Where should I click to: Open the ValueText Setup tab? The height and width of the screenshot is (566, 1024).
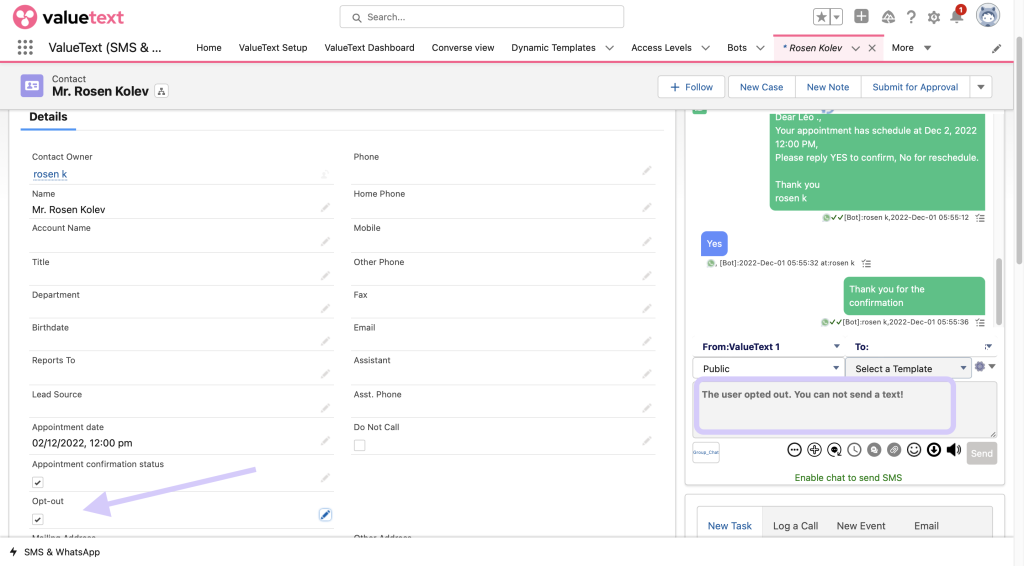[x=273, y=48]
